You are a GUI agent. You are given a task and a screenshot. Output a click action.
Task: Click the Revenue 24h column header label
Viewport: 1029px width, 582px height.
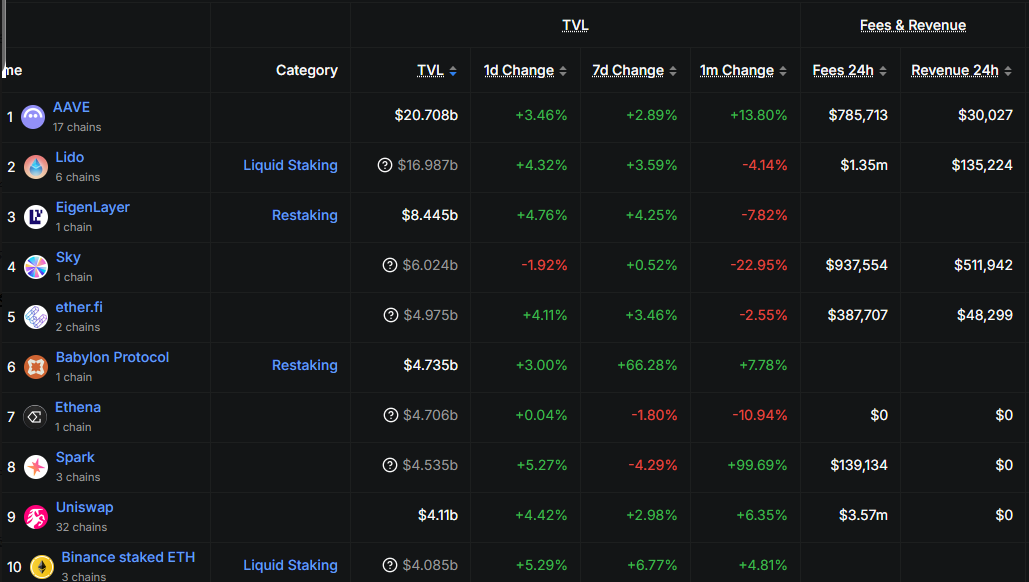point(955,70)
